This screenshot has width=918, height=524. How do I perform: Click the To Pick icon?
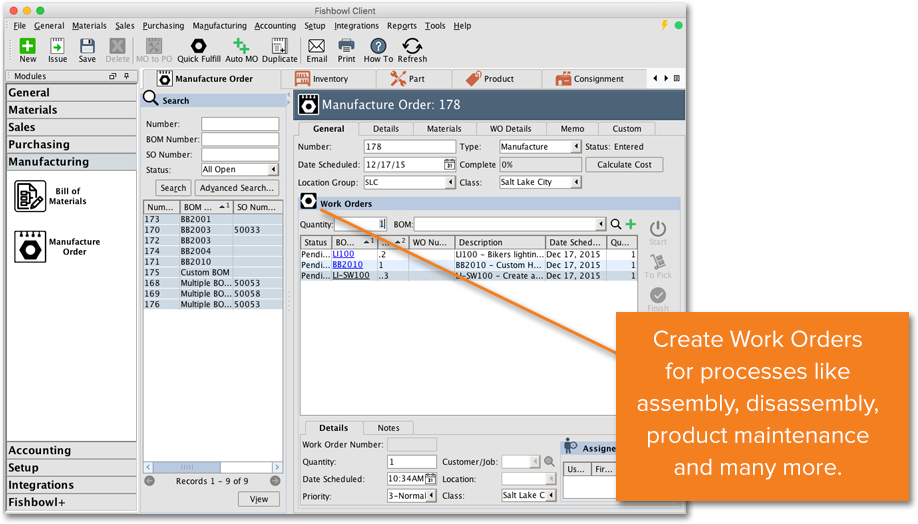[657, 262]
